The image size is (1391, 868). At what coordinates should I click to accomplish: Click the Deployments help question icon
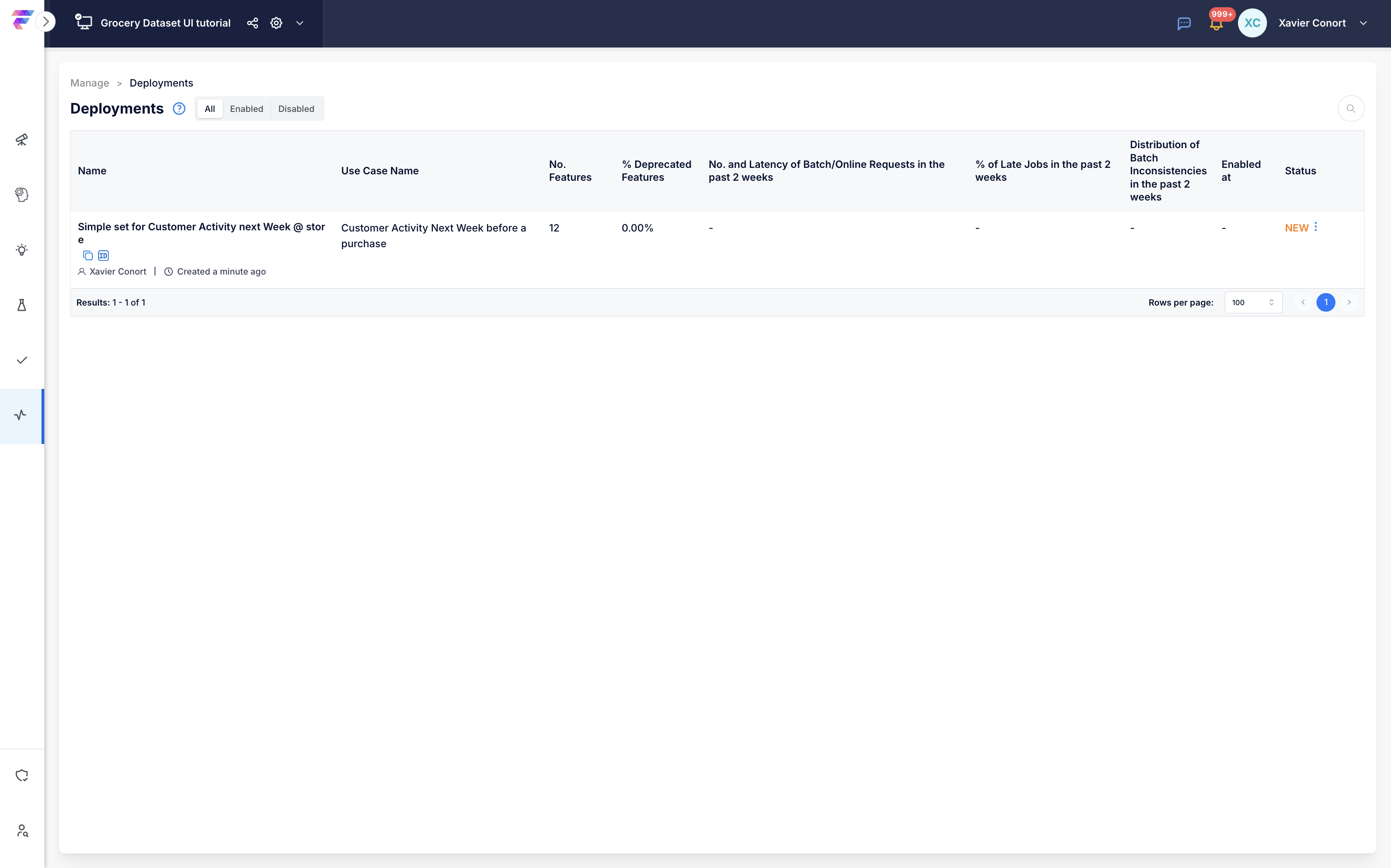point(179,109)
